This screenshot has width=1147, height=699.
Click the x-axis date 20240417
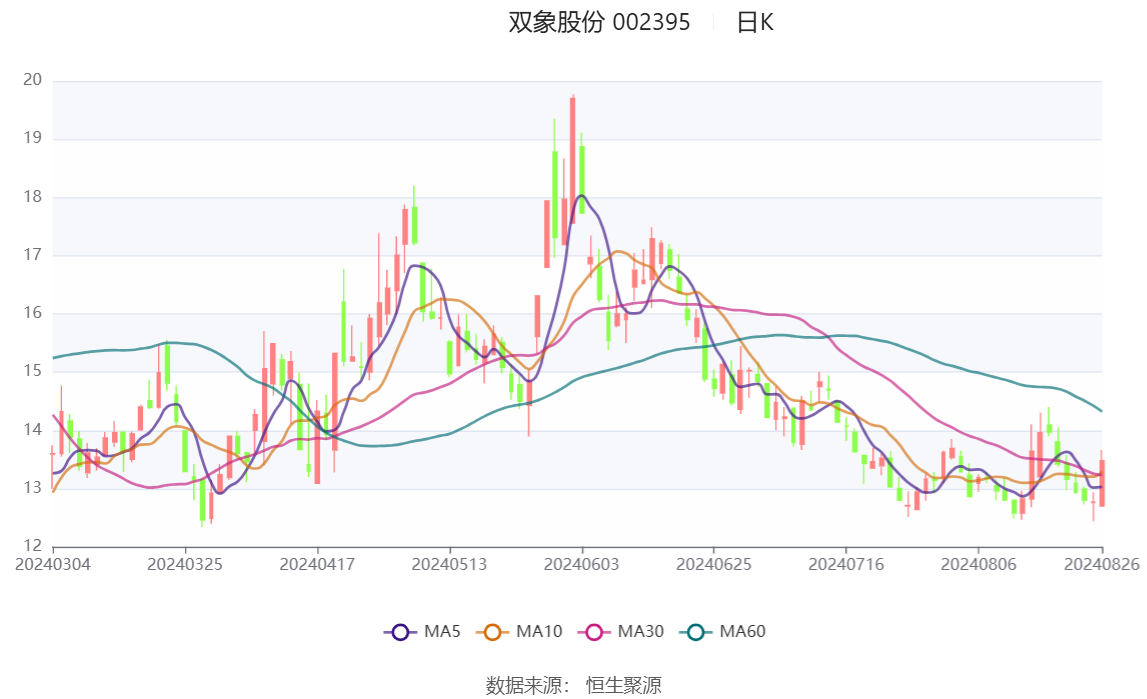click(x=317, y=564)
